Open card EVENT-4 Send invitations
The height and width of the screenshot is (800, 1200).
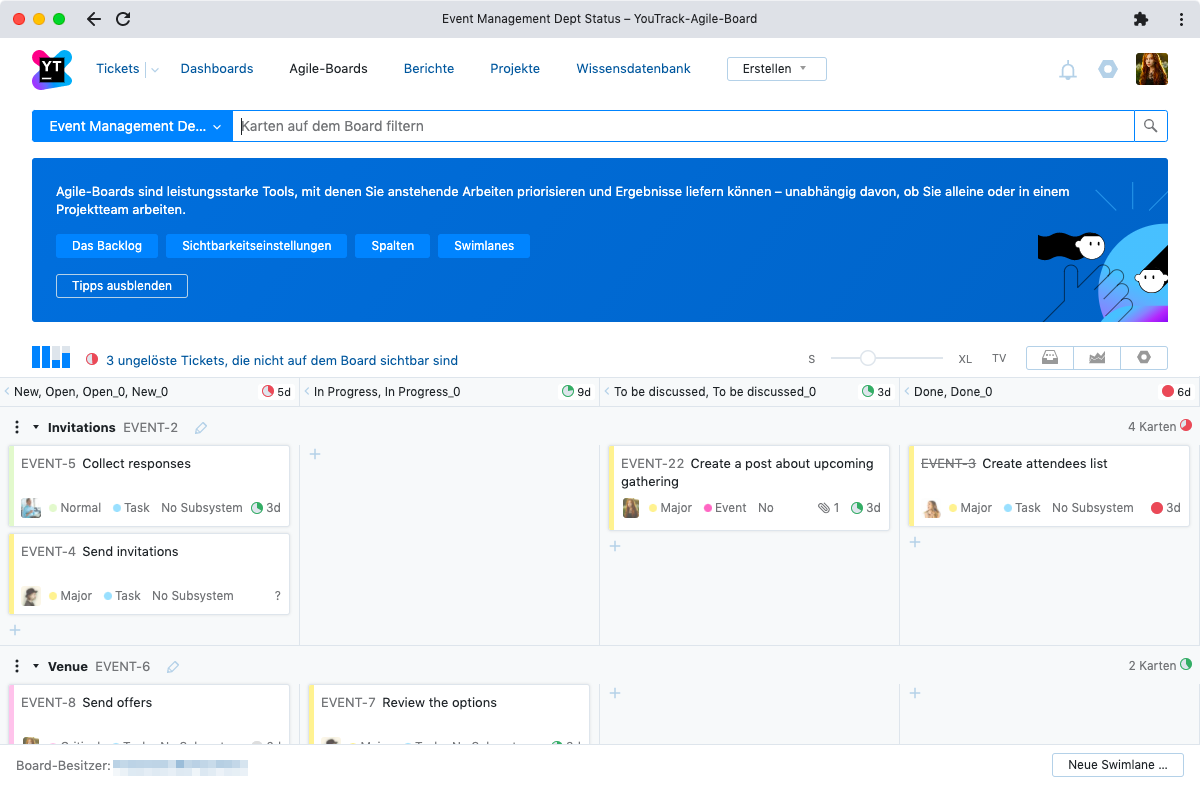click(x=150, y=574)
